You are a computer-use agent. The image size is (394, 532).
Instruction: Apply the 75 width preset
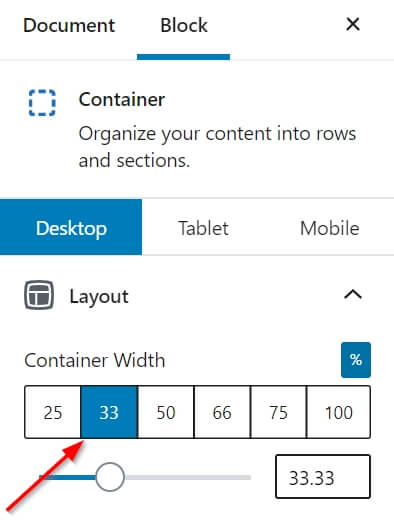click(278, 412)
